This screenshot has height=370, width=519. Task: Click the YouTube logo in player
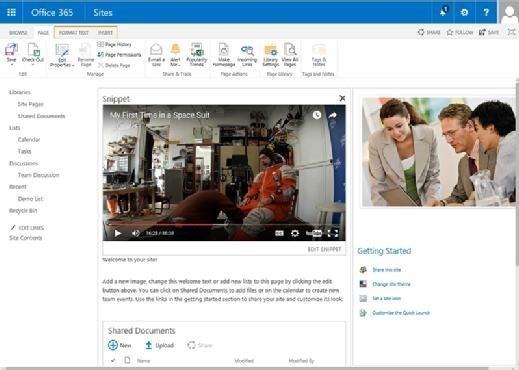click(314, 233)
